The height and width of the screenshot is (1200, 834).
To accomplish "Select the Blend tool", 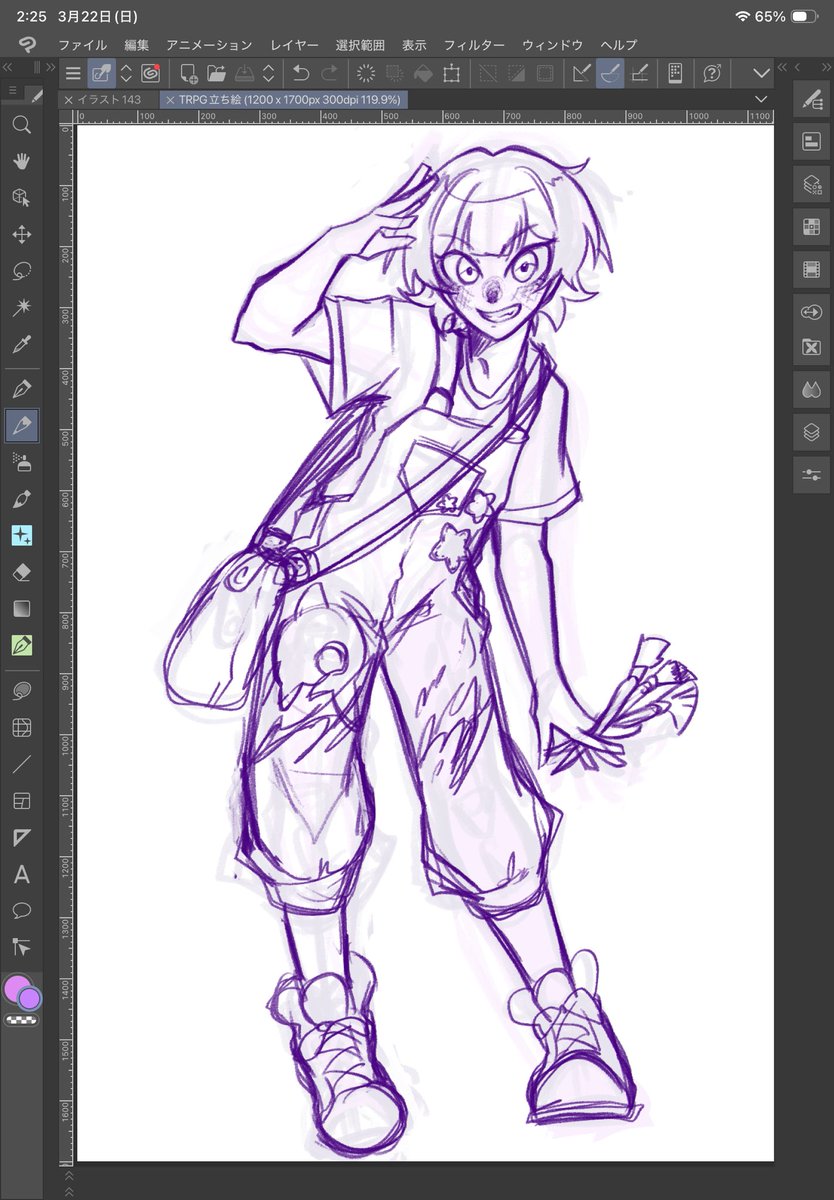I will click(21, 690).
